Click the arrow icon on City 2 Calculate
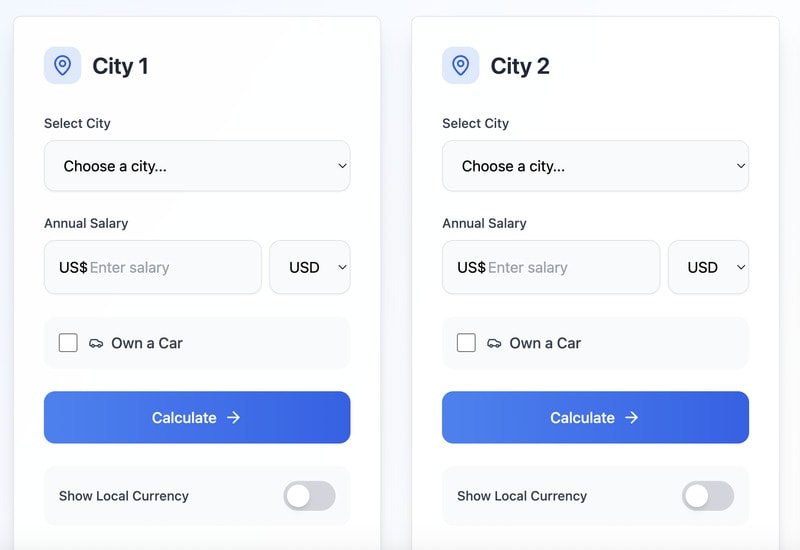 click(632, 418)
